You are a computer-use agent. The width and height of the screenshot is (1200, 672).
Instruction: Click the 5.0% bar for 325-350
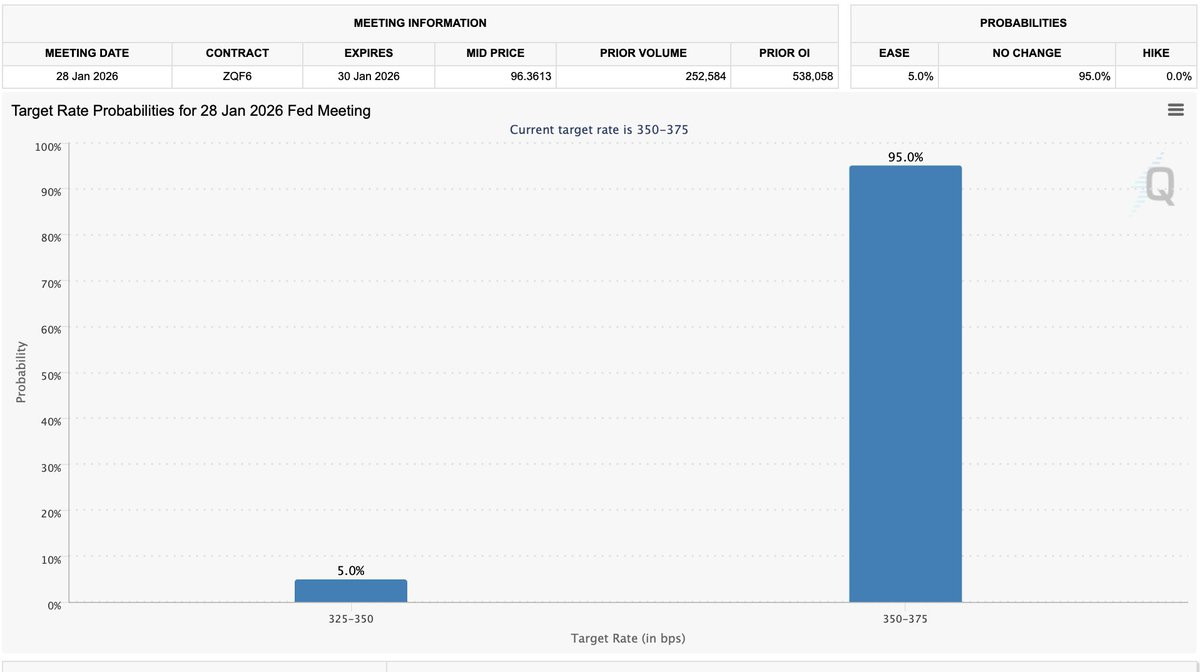click(350, 591)
